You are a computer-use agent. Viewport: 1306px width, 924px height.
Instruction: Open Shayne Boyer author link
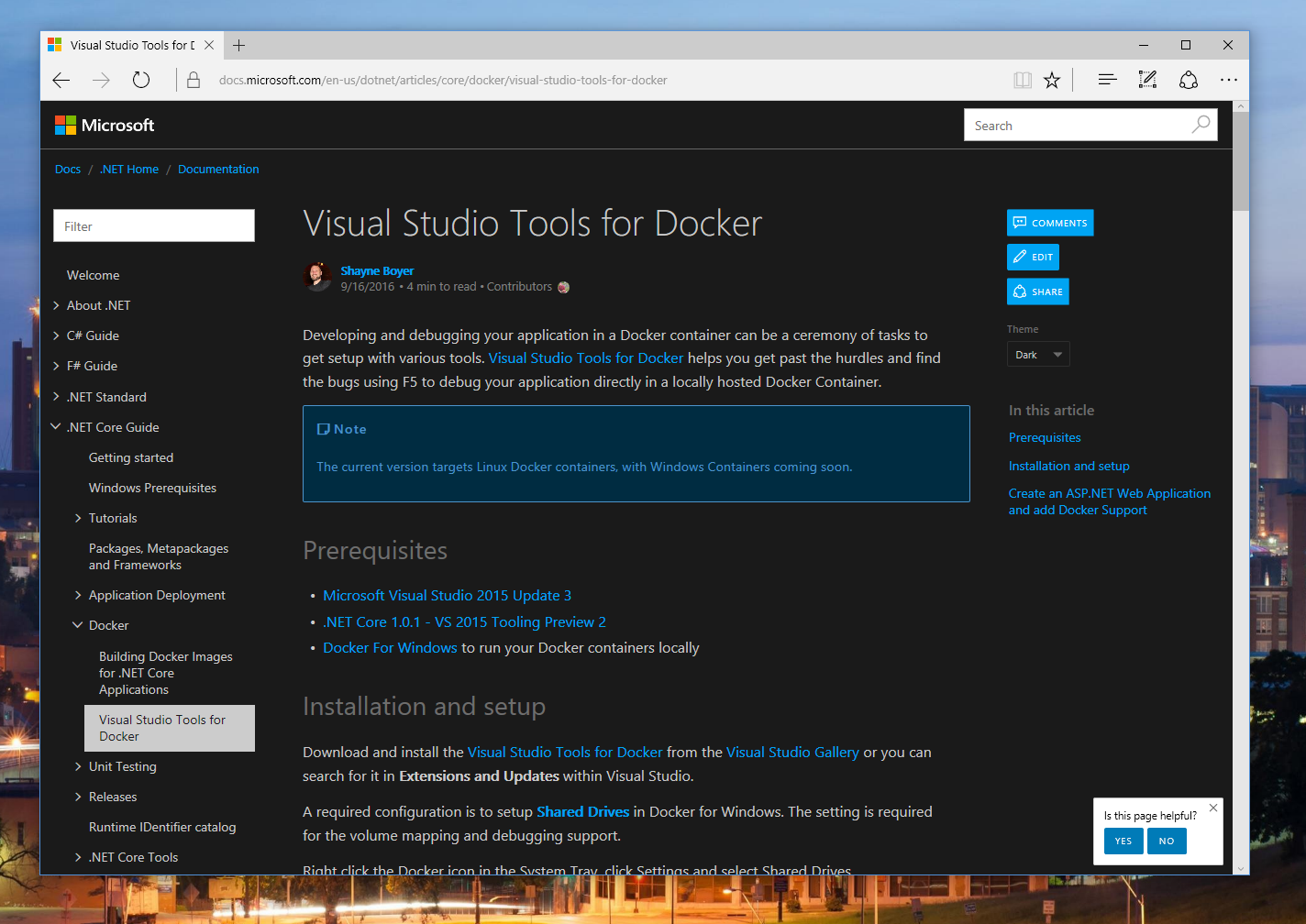(377, 270)
